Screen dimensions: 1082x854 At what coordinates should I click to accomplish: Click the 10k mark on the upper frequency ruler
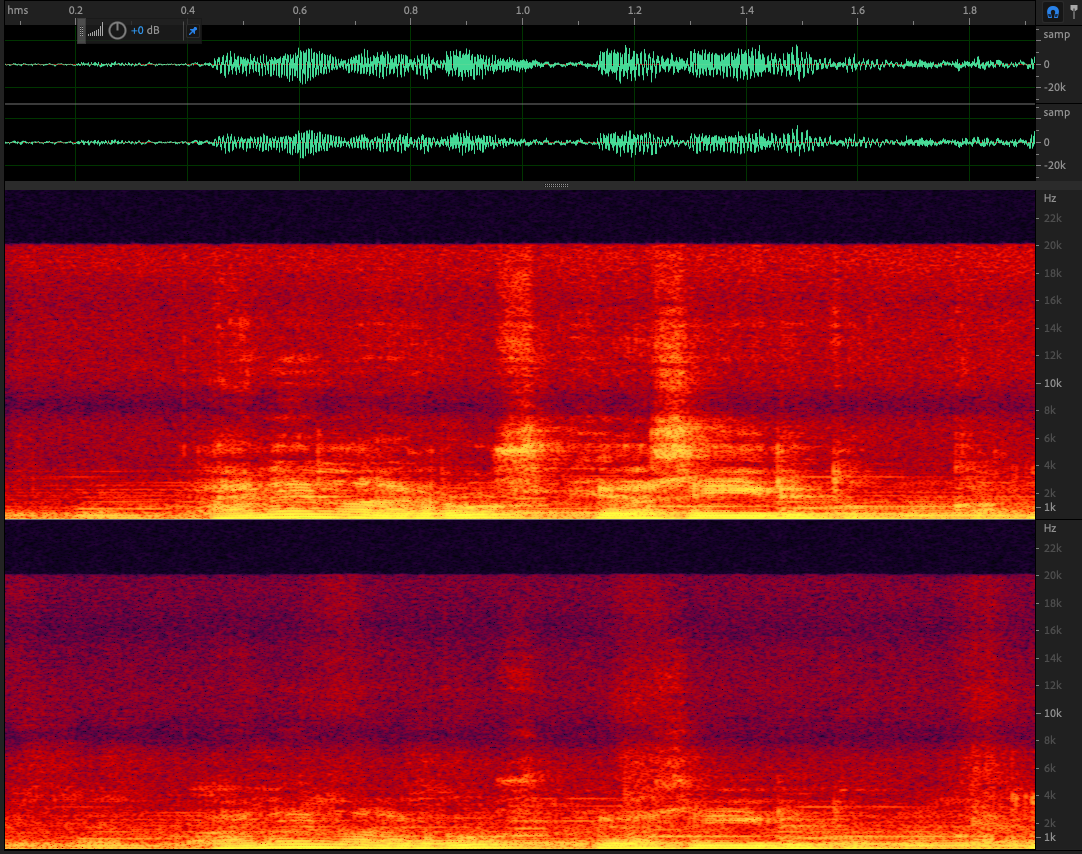(x=1052, y=383)
